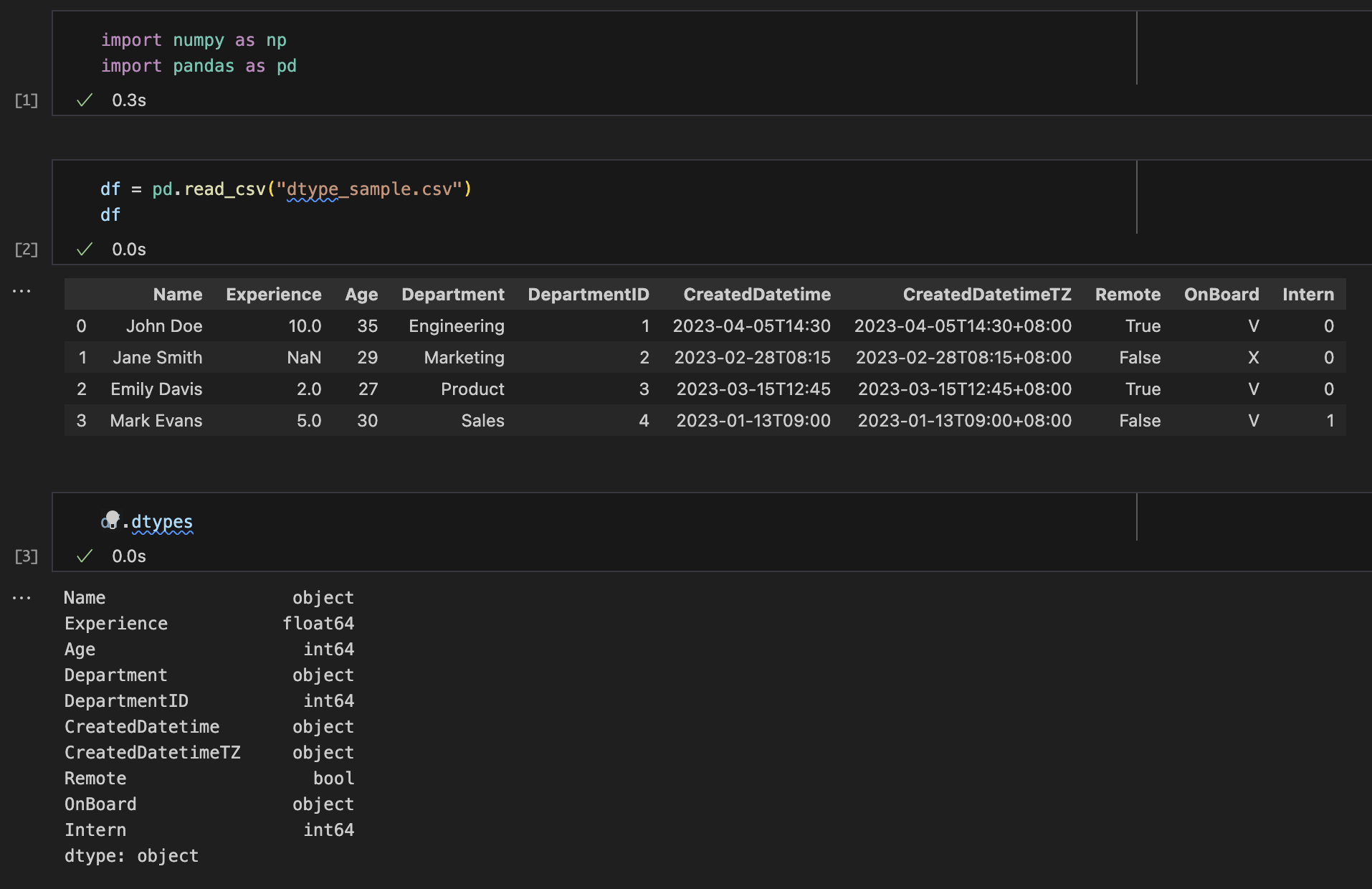
Task: Select the Experience column header
Action: (273, 294)
